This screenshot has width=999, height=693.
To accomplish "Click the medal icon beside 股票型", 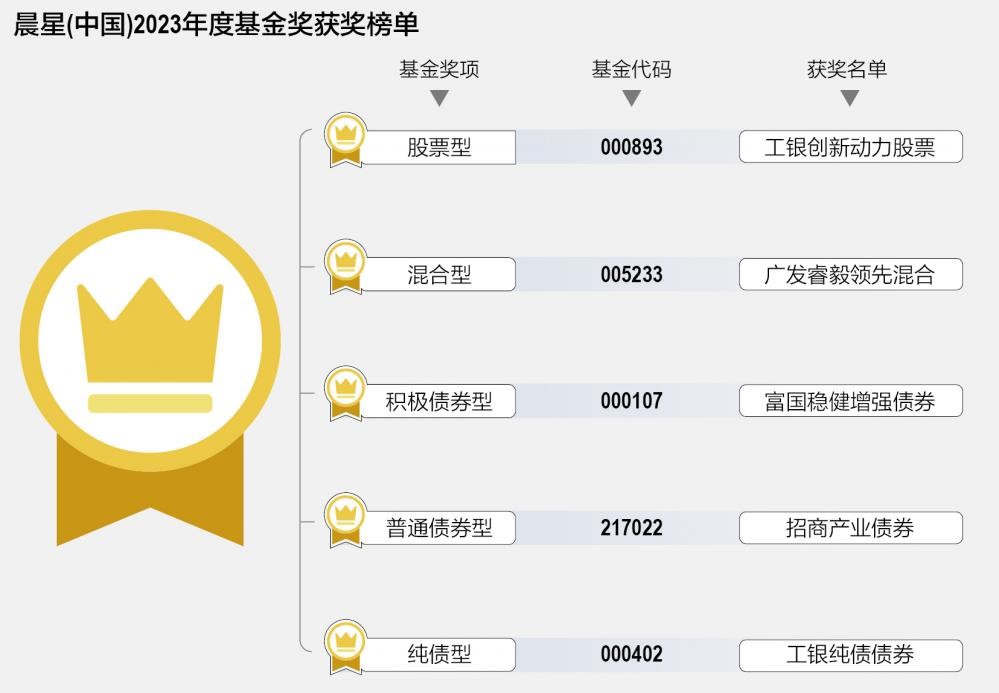I will 345,140.
